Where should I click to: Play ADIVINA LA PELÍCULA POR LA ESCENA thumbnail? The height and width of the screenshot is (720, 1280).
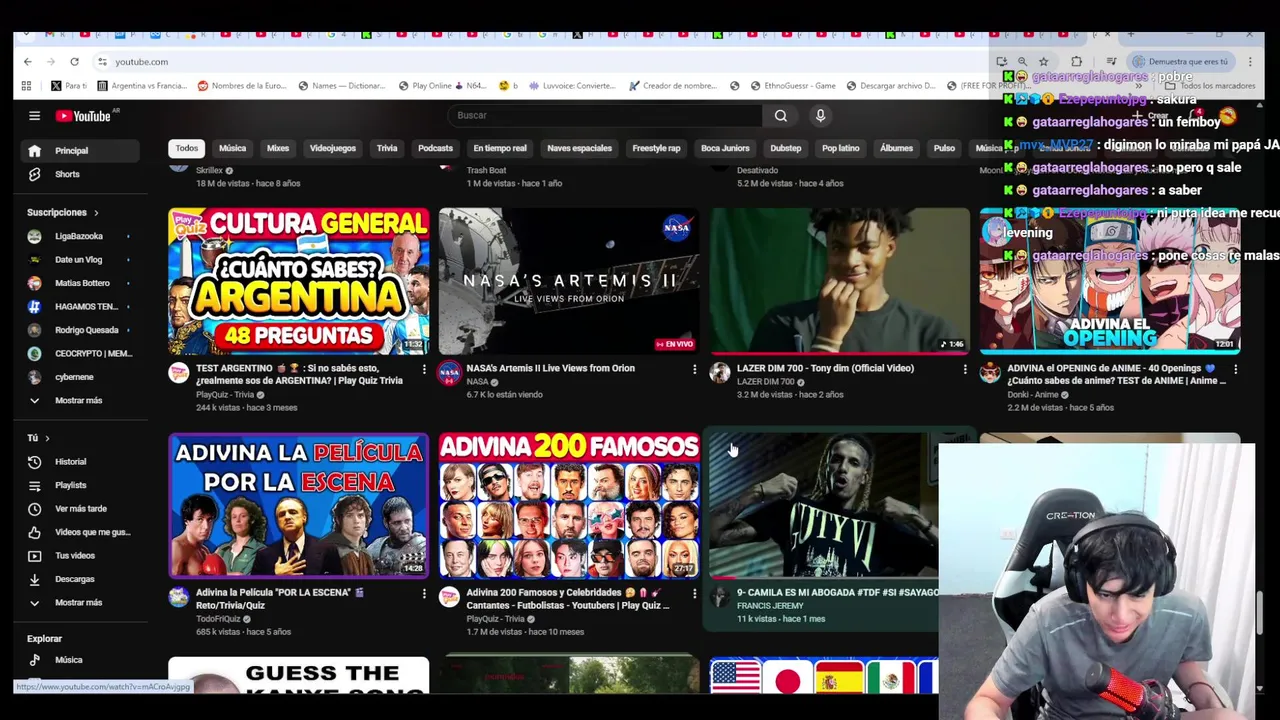(x=299, y=506)
